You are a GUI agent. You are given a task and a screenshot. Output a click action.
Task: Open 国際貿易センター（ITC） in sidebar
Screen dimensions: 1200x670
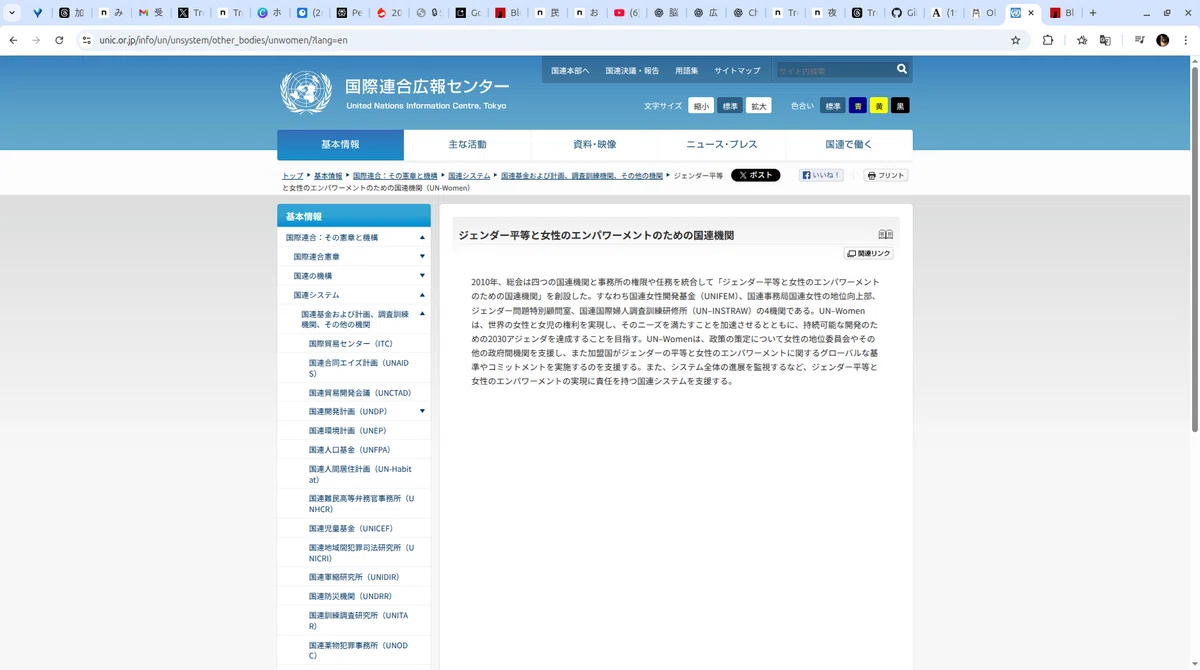coord(351,344)
